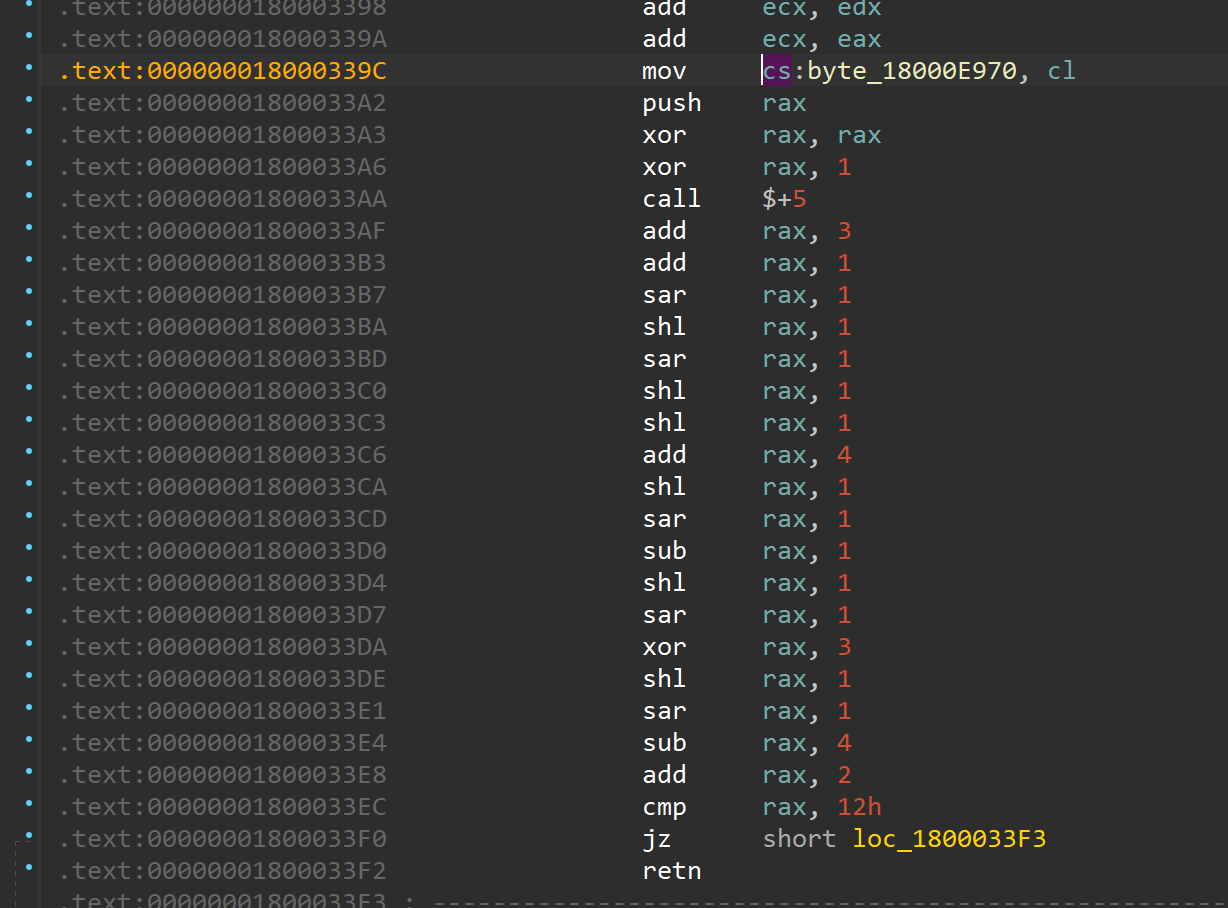Select address .text:00000001800033A2
The image size is (1228, 908).
tap(223, 103)
